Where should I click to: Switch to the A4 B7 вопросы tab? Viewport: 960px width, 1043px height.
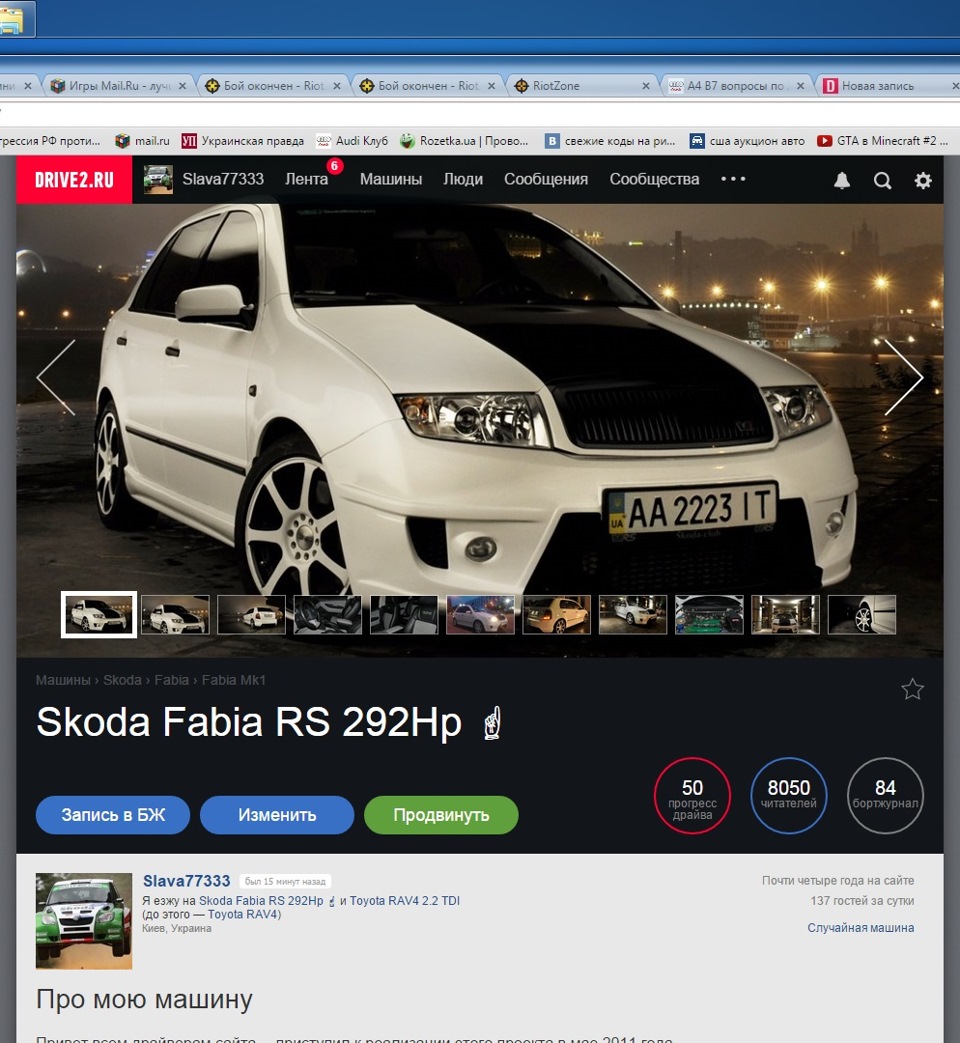(x=737, y=86)
